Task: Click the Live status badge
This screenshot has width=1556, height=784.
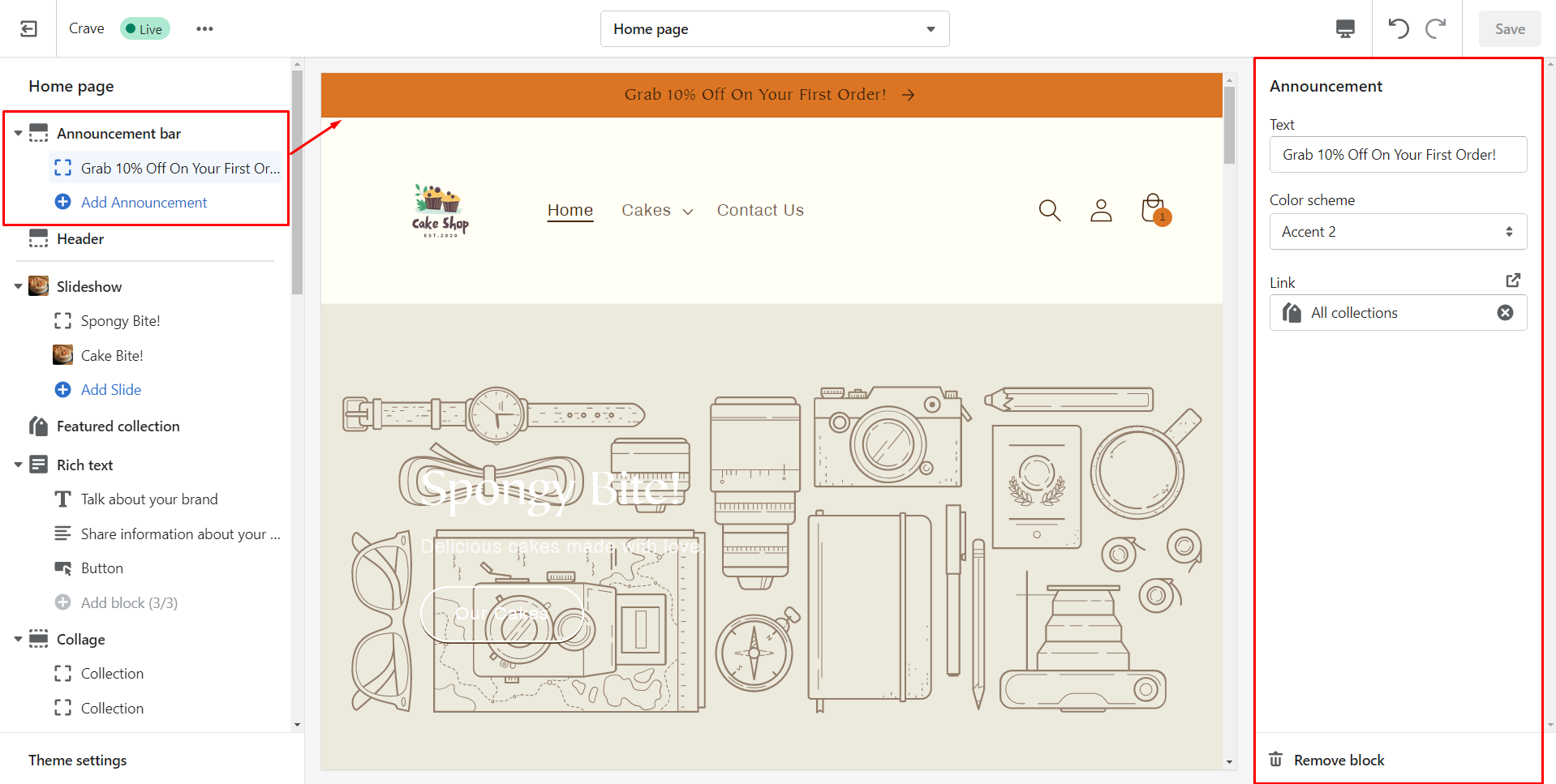Action: pos(144,29)
